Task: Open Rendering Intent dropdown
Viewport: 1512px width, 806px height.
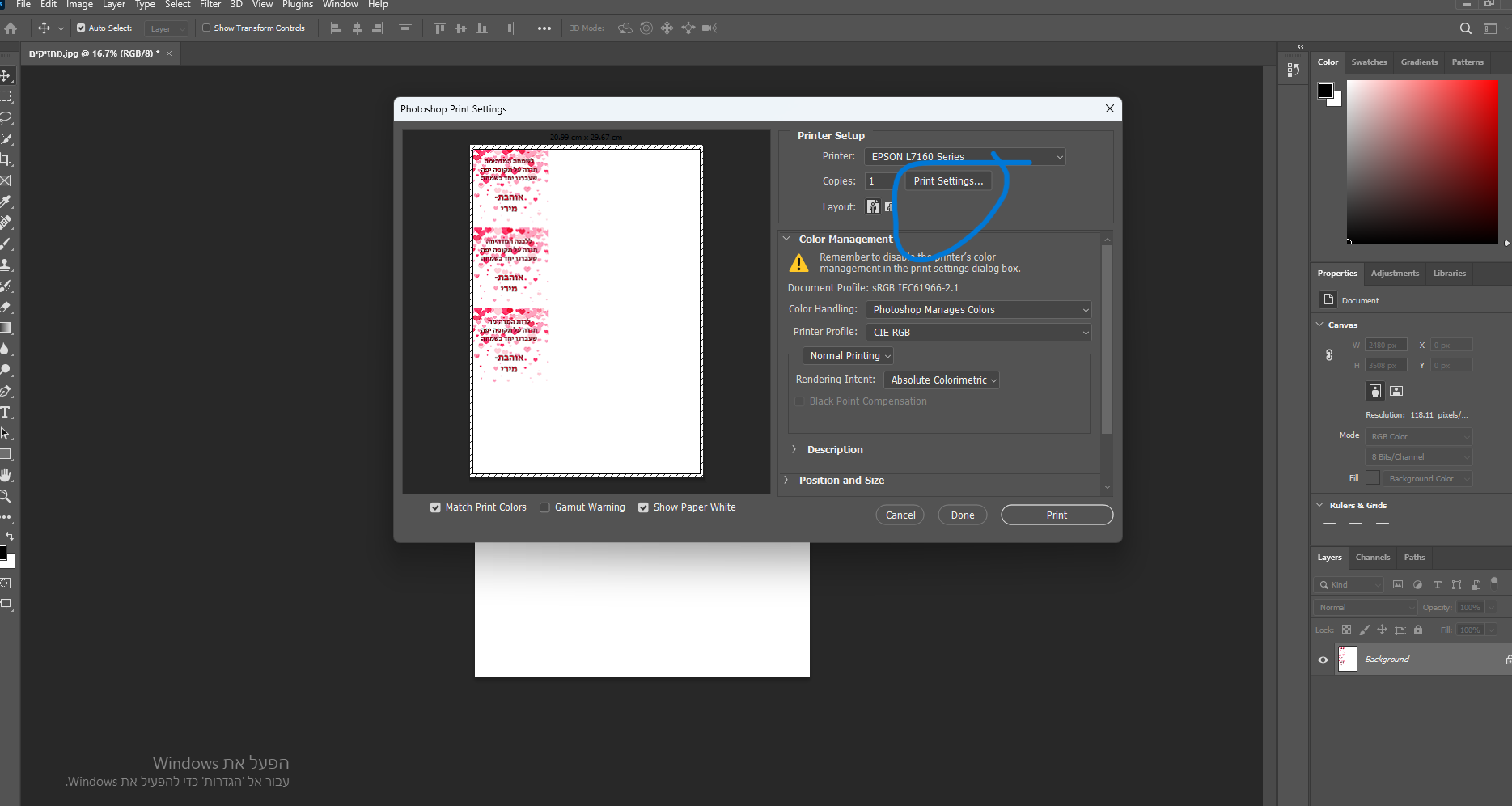Action: [942, 380]
